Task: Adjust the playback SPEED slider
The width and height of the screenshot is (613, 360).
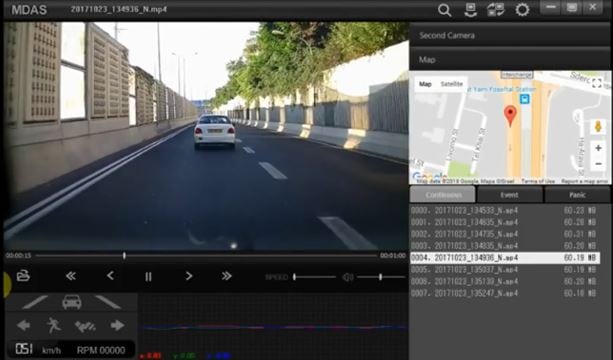Action: [x=314, y=277]
